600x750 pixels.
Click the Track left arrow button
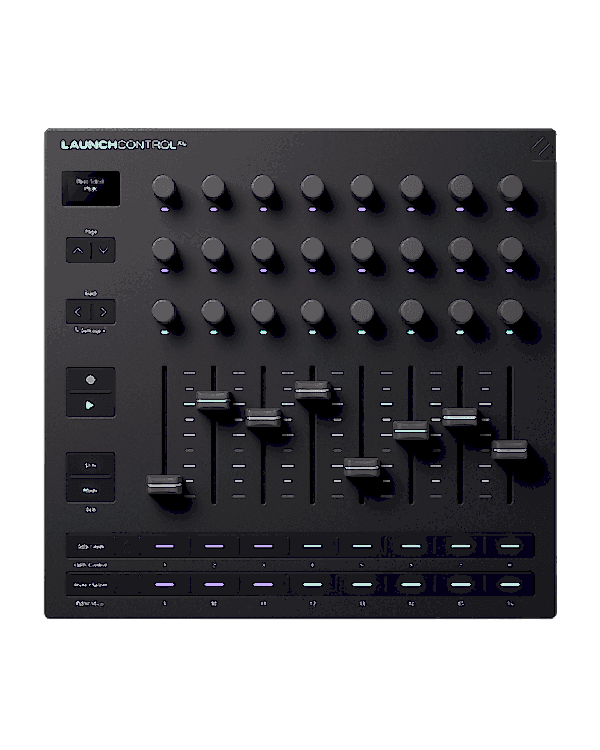point(78,312)
